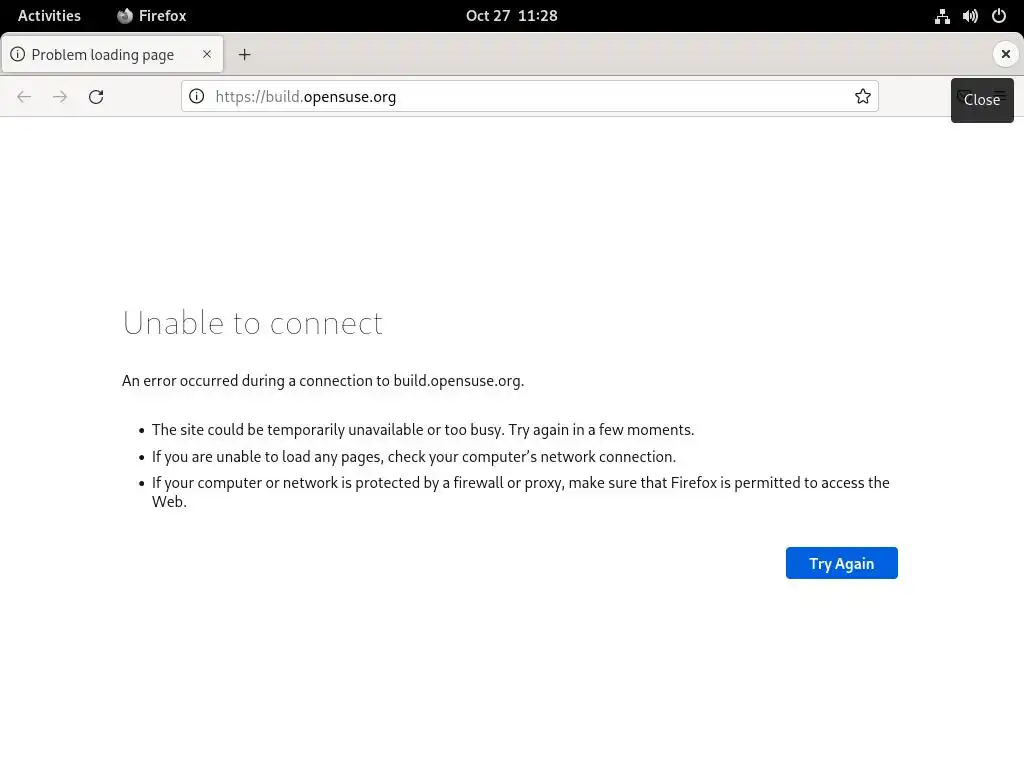Open site information icon in address bar
Viewport: 1024px width, 768px height.
(x=197, y=97)
